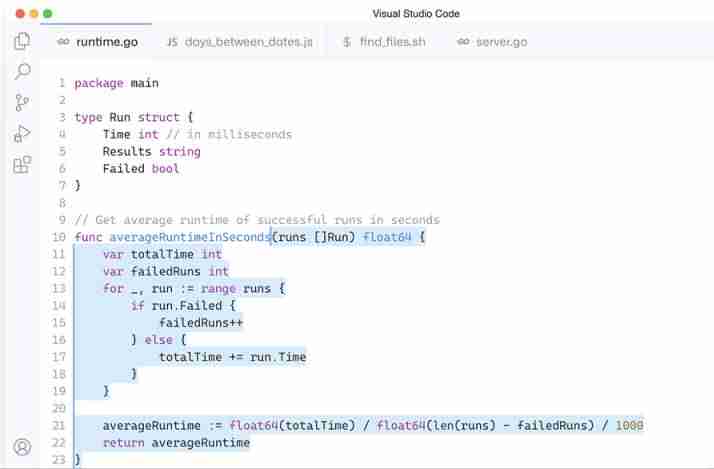Open the Search magnifier icon in sidebar
Image resolution: width=714 pixels, height=469 pixels.
coord(22,71)
